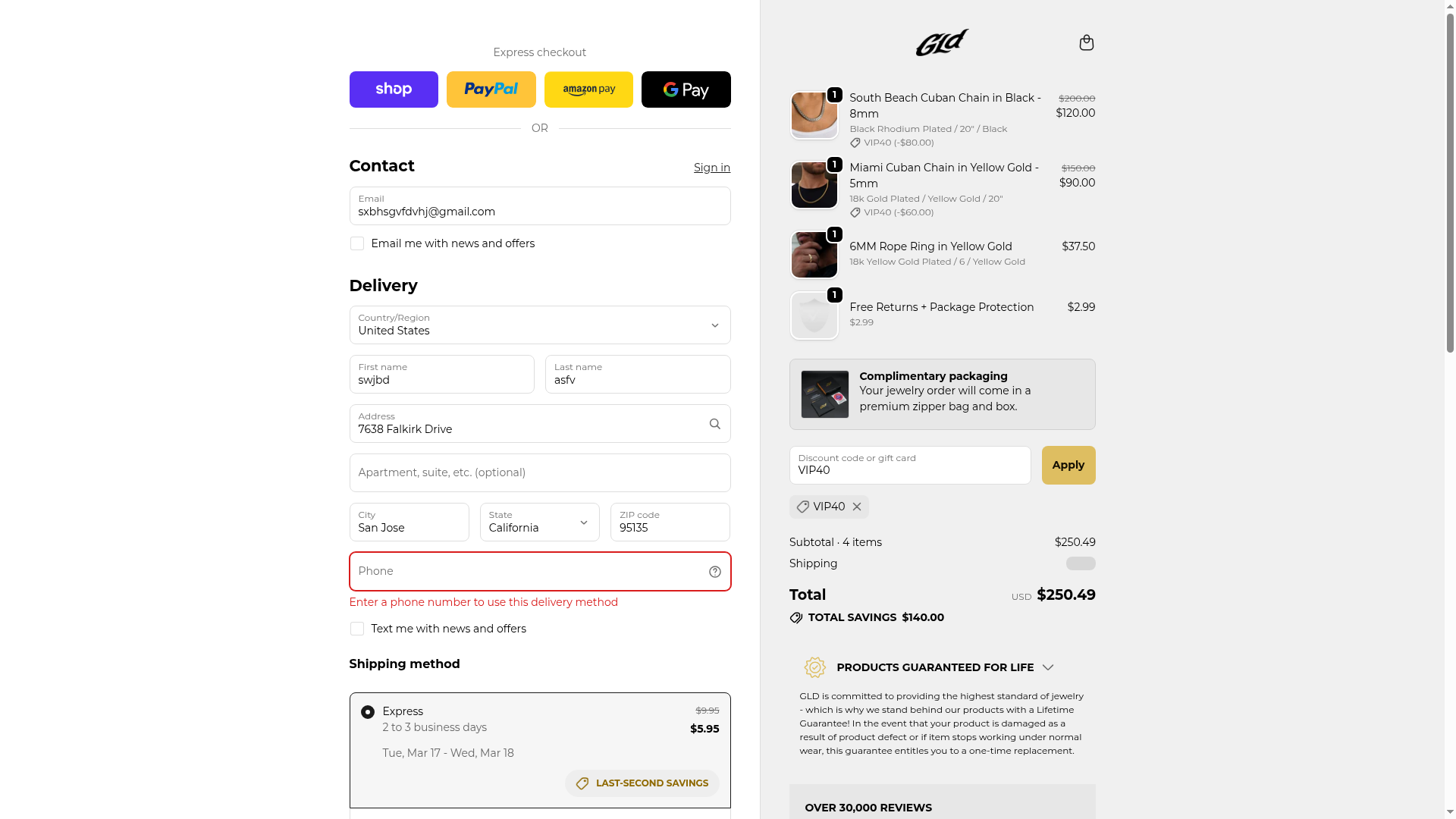Image resolution: width=1456 pixels, height=819 pixels.
Task: Collapse Products Guaranteed For Life section
Action: 1047,667
